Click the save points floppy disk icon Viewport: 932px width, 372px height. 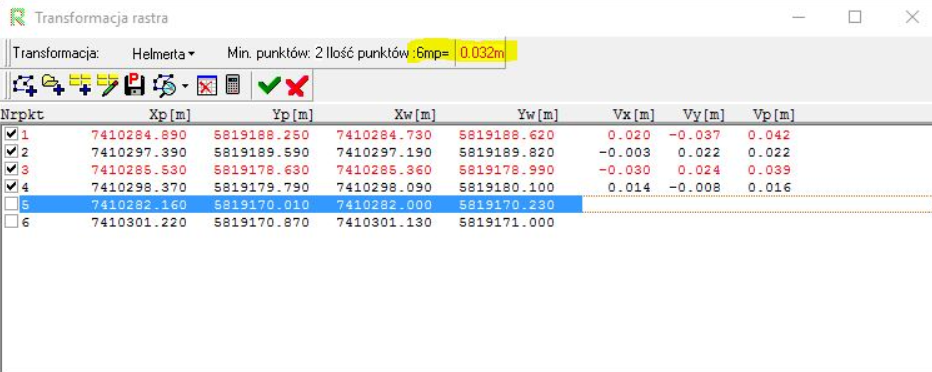[x=135, y=86]
